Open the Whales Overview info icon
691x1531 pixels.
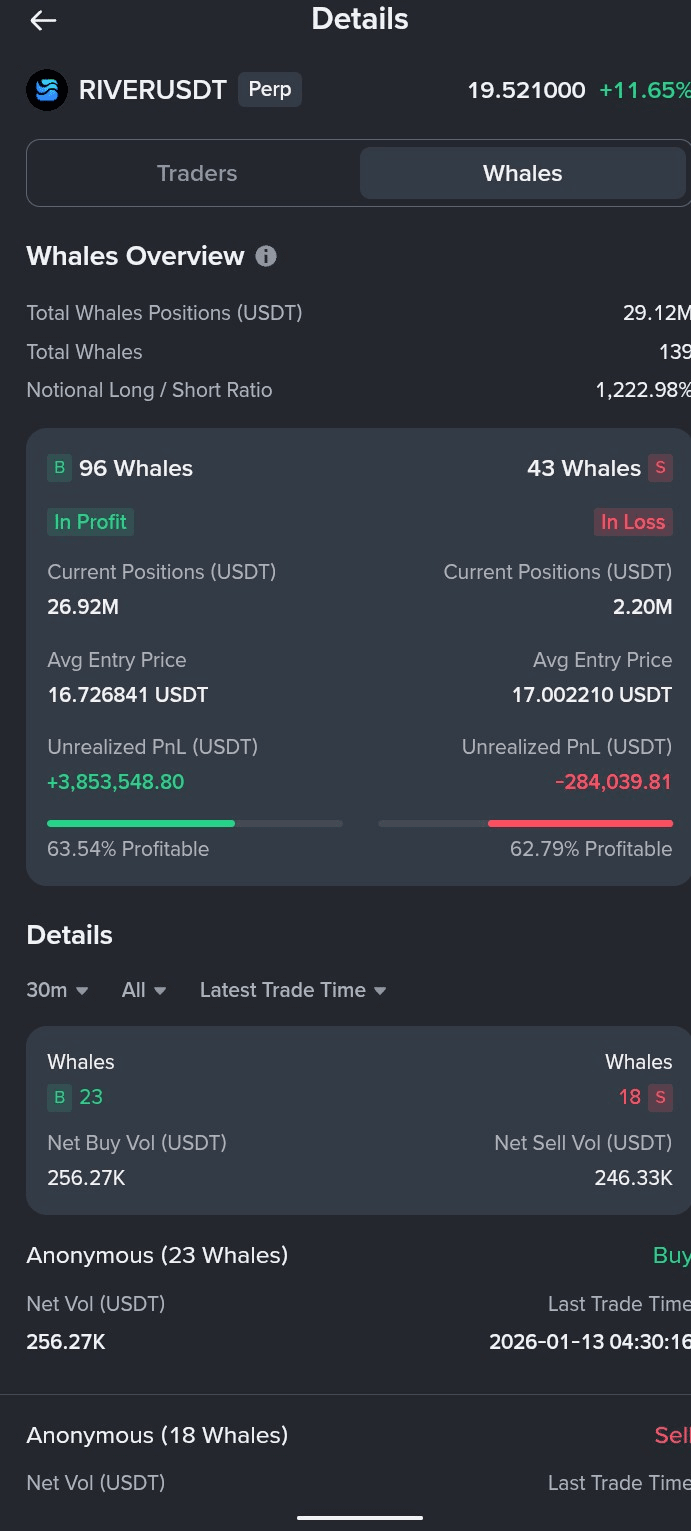tap(266, 256)
